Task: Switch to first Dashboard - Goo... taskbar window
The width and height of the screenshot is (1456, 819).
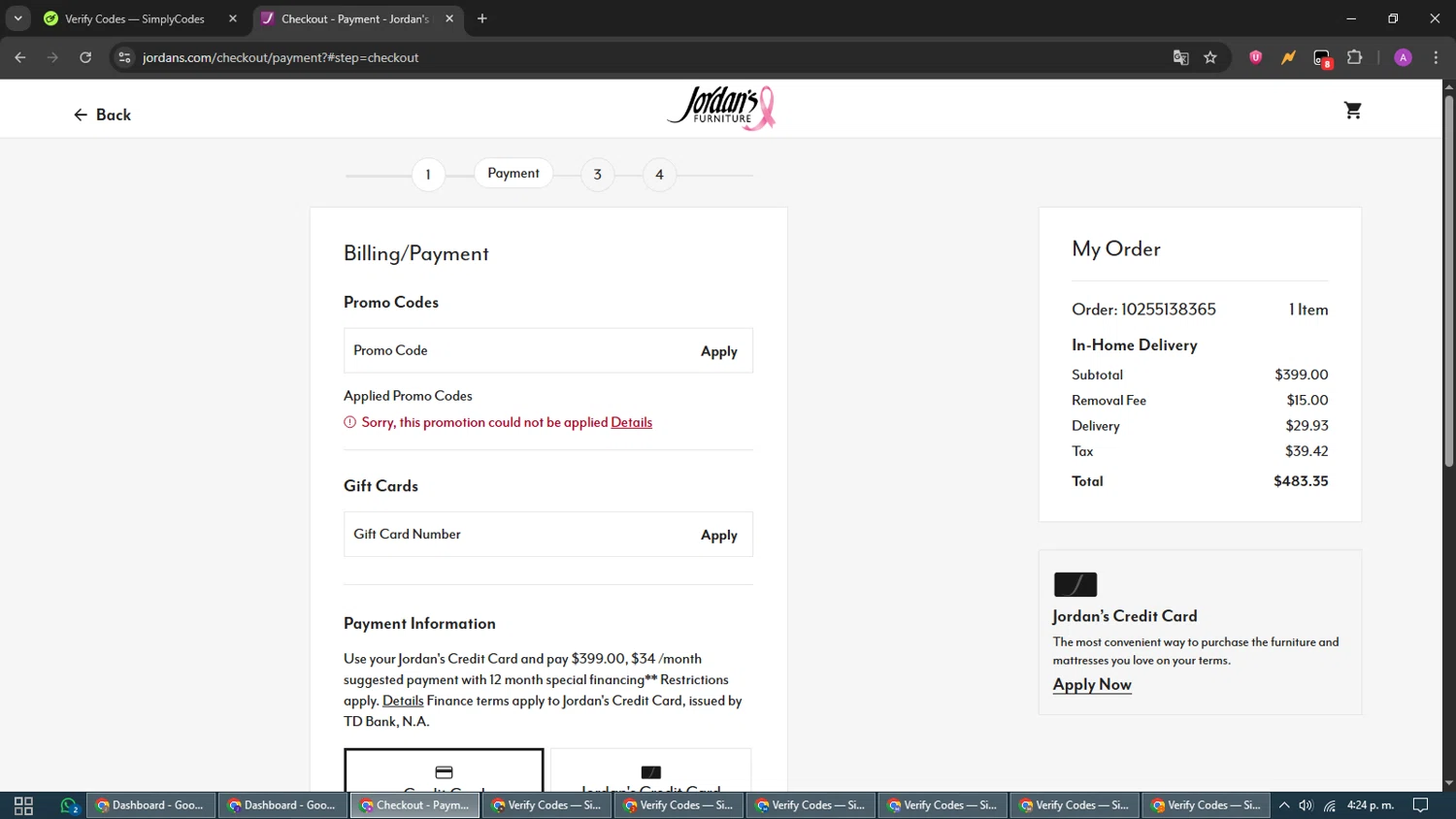Action: [x=150, y=805]
